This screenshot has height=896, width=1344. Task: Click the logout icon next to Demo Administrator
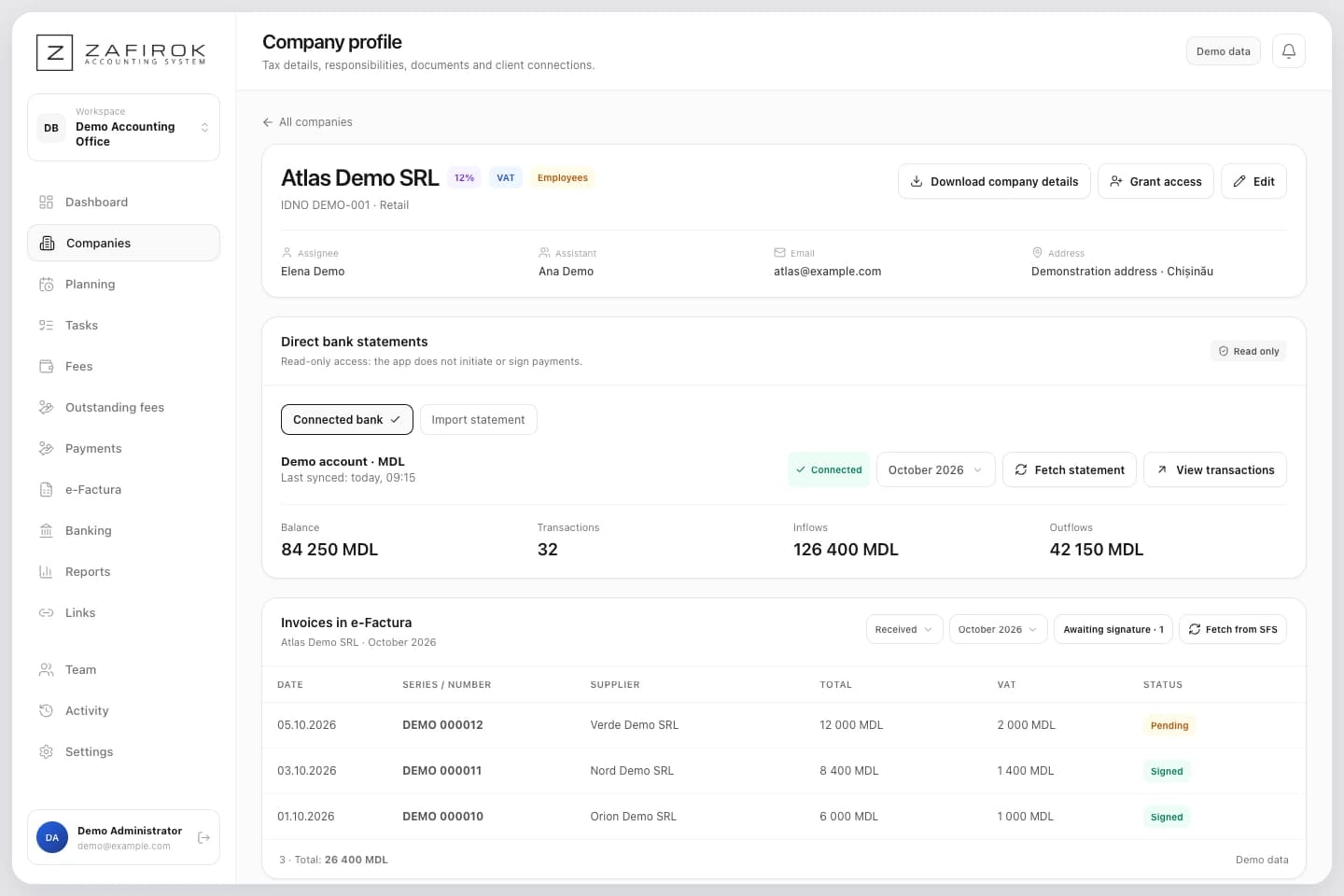[203, 838]
